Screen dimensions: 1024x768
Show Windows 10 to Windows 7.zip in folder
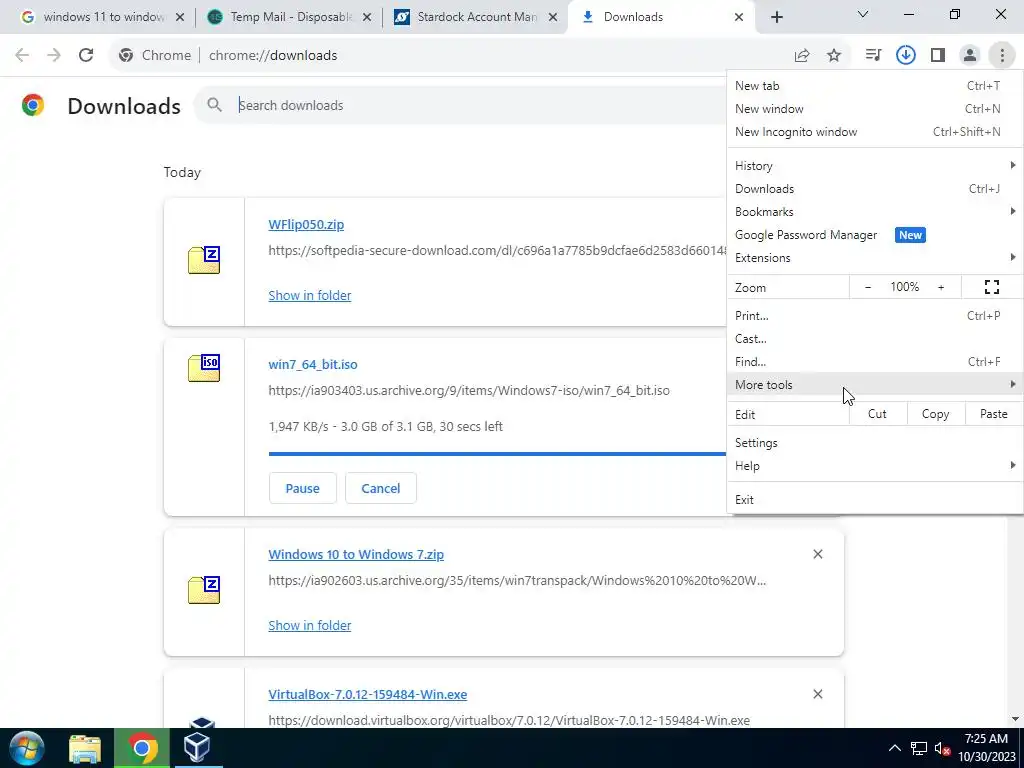pos(310,625)
